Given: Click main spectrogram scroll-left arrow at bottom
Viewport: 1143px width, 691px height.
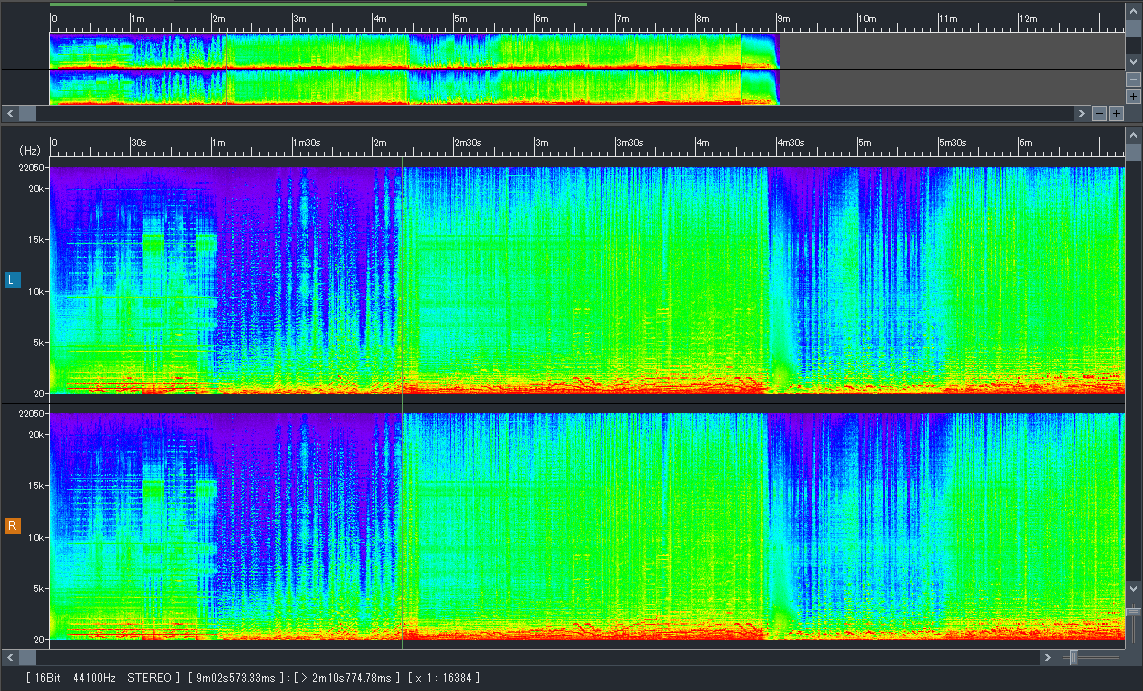Looking at the screenshot, I should (x=9, y=657).
